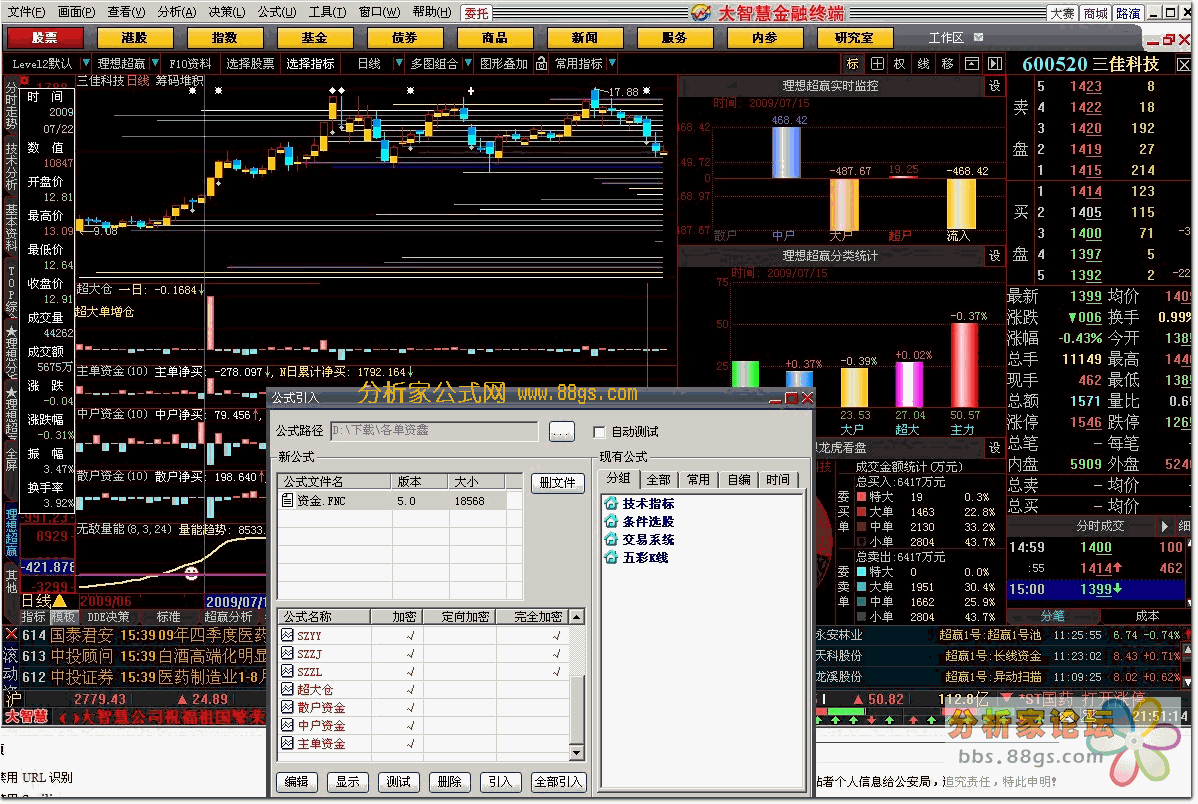Image resolution: width=1198 pixels, height=804 pixels.
Task: Enable the 自动测试 checkbox
Action: click(x=600, y=433)
